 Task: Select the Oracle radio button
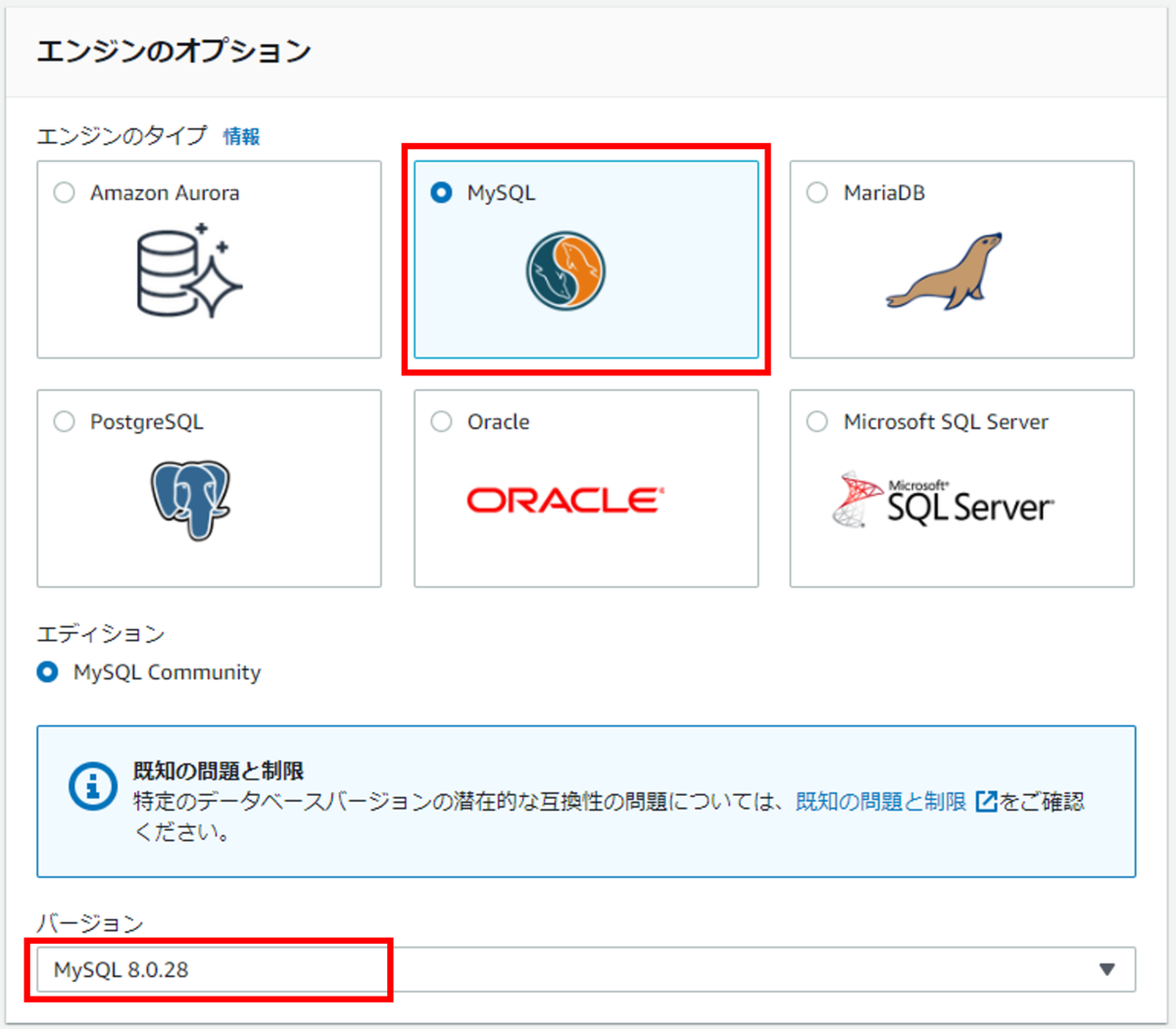coord(441,421)
